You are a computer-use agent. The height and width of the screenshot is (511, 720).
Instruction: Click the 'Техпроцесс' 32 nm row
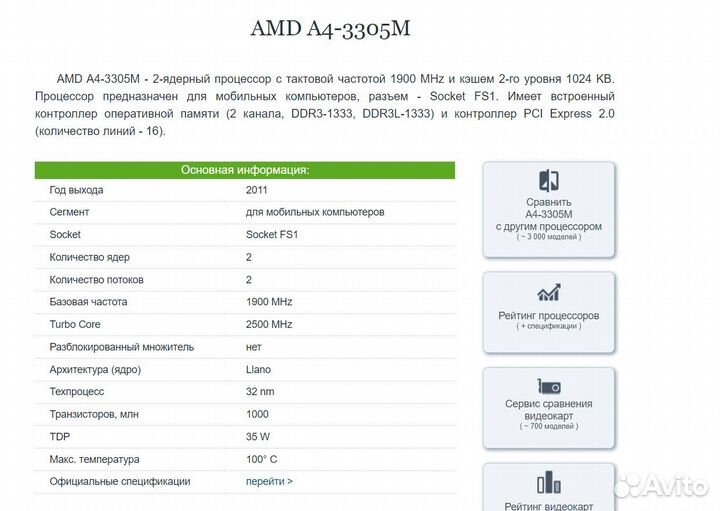(245, 392)
